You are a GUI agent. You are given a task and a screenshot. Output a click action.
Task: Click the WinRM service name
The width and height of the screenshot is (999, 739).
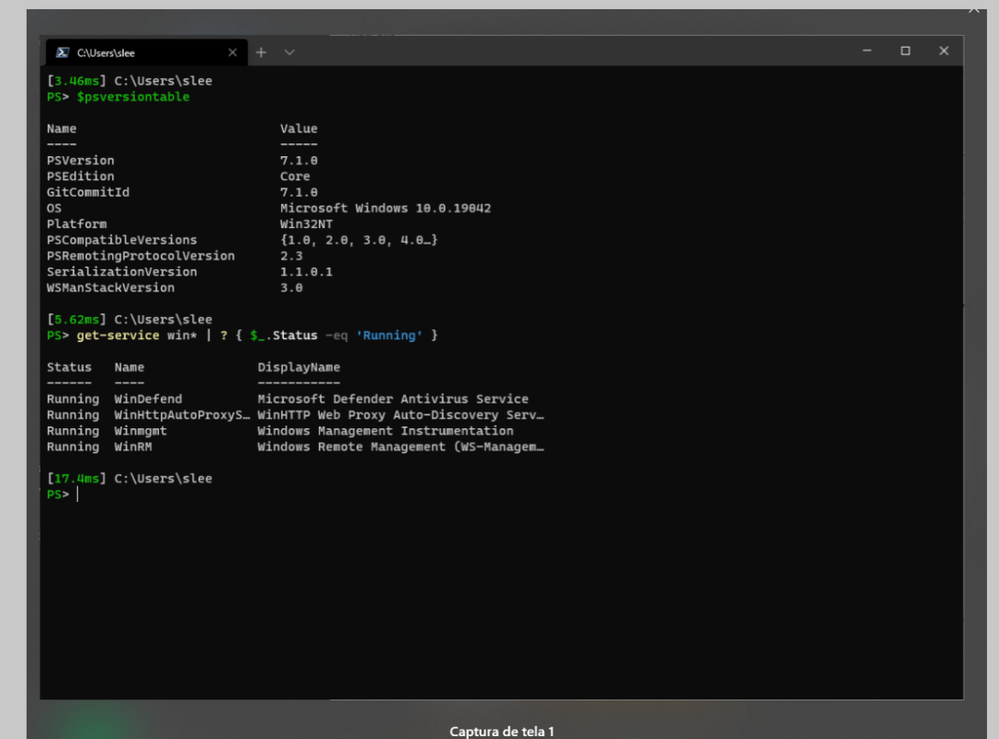[x=133, y=447]
